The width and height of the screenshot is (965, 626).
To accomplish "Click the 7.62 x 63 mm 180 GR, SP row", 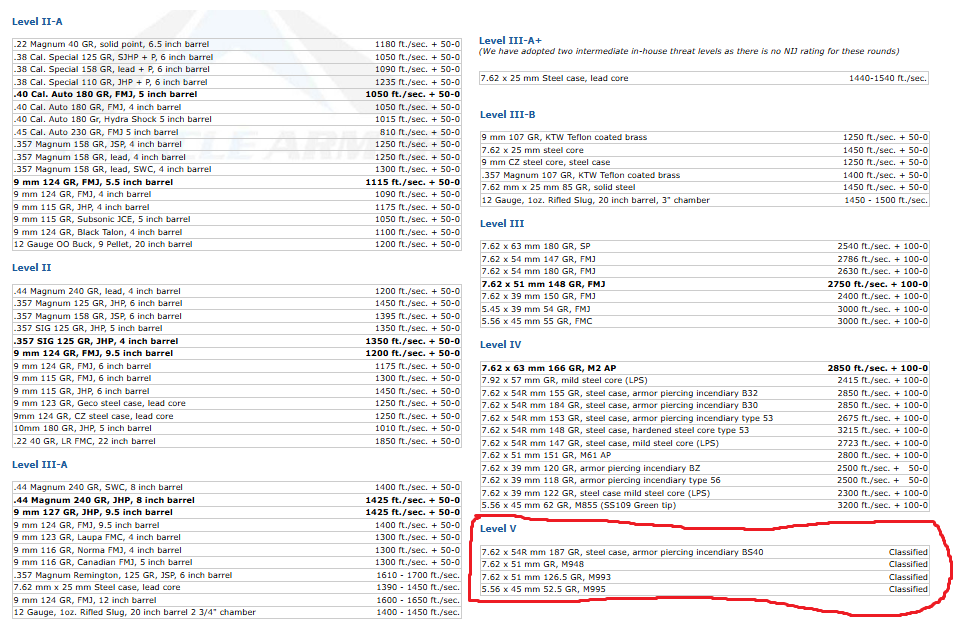I will coord(705,246).
